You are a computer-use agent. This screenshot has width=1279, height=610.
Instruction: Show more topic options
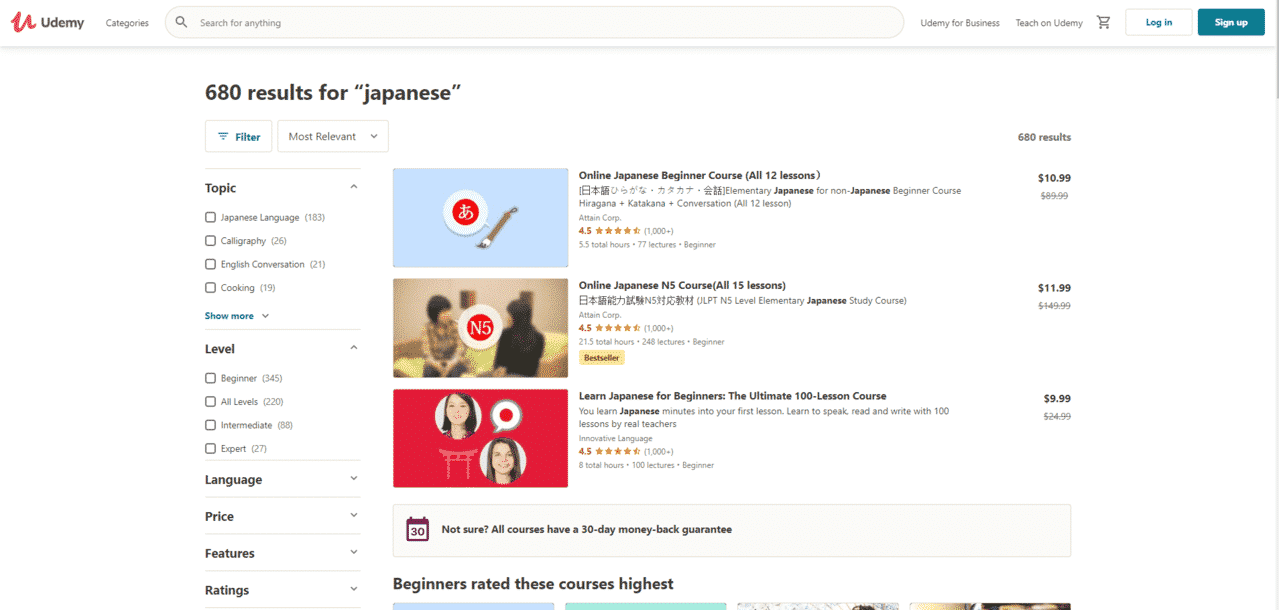click(237, 316)
